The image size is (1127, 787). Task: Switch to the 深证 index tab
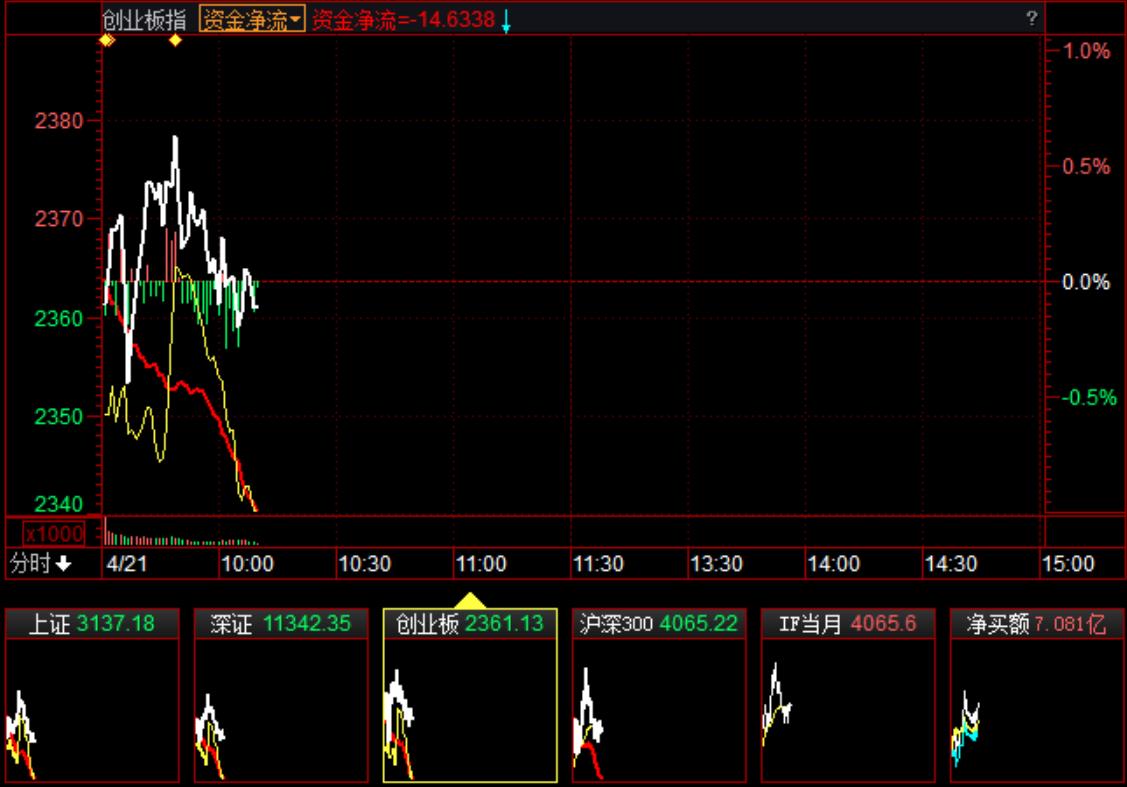click(281, 624)
